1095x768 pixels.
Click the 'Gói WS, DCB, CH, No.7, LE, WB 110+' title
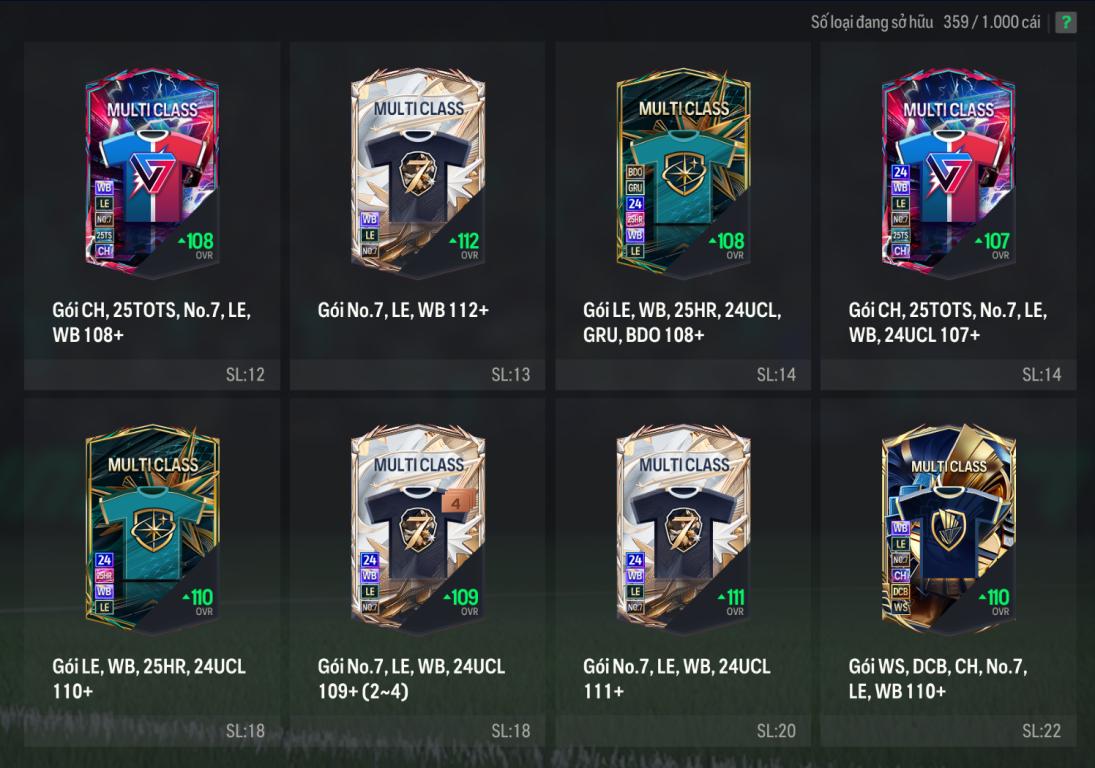[937, 679]
